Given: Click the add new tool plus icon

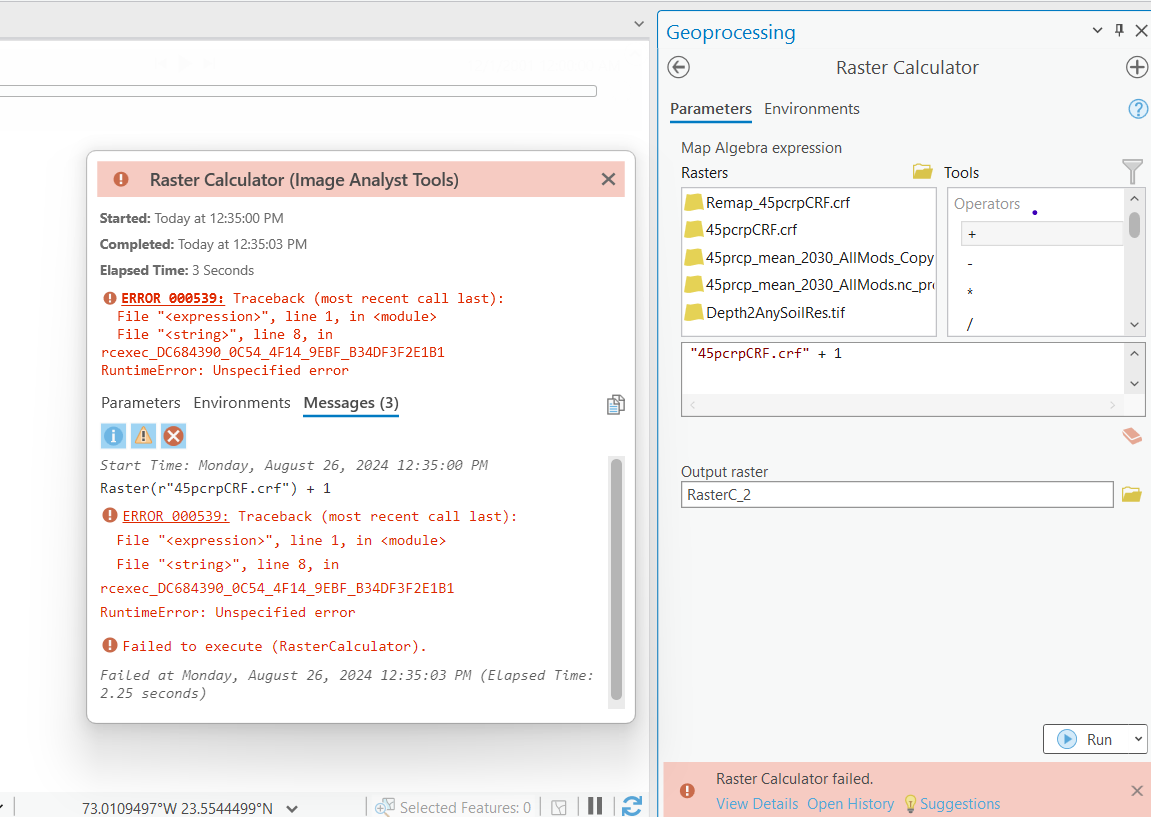Looking at the screenshot, I should pos(1137,67).
